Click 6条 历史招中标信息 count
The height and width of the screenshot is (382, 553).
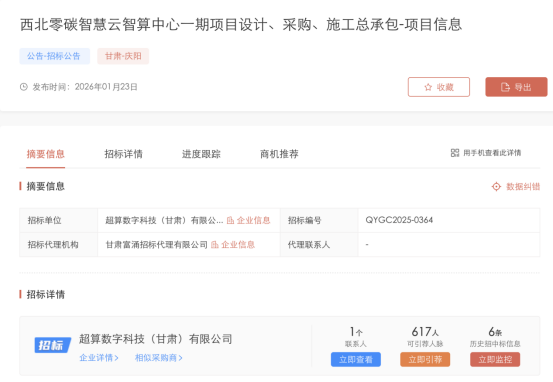[x=495, y=336]
